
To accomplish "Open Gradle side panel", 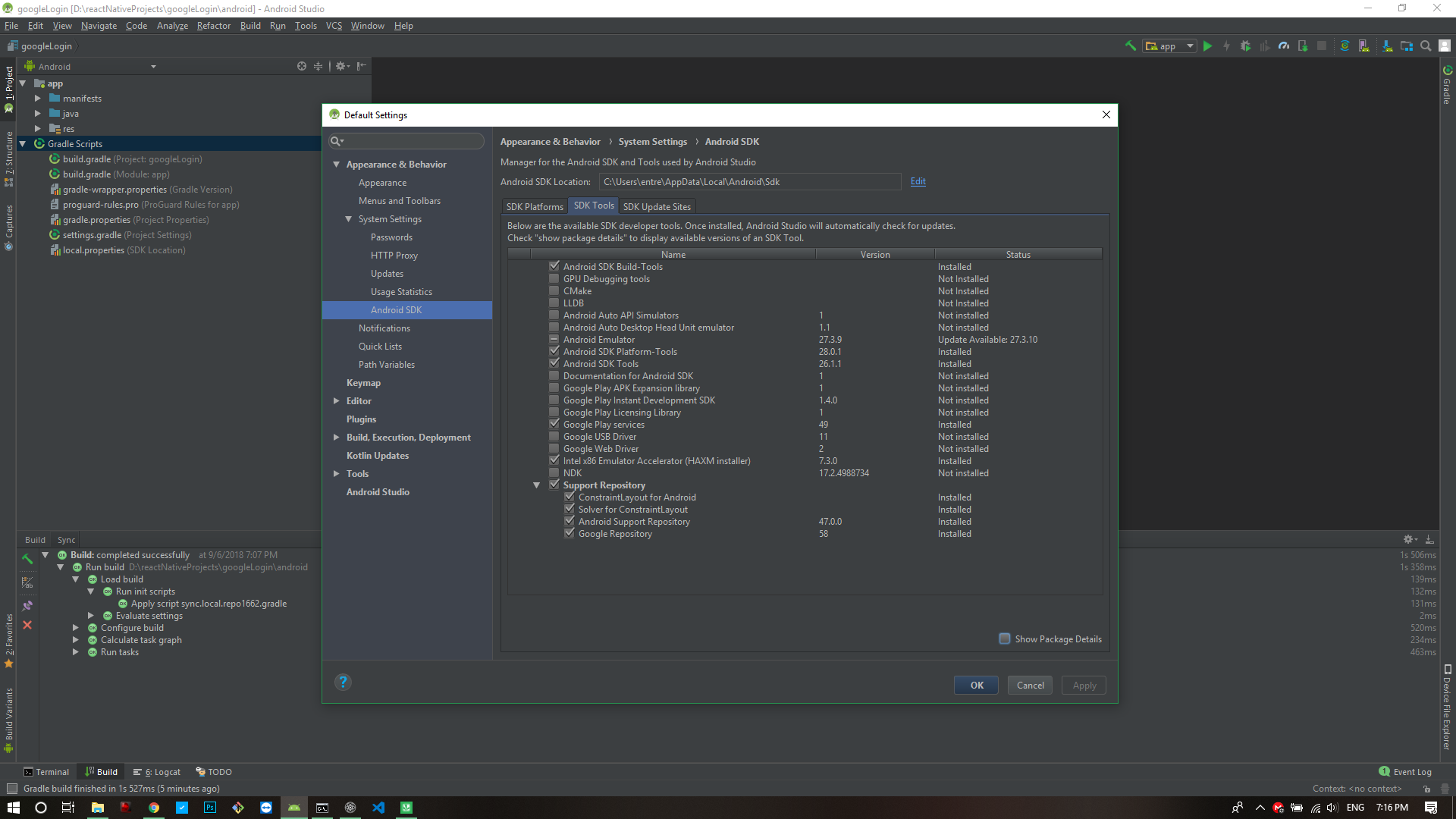I will [1447, 84].
